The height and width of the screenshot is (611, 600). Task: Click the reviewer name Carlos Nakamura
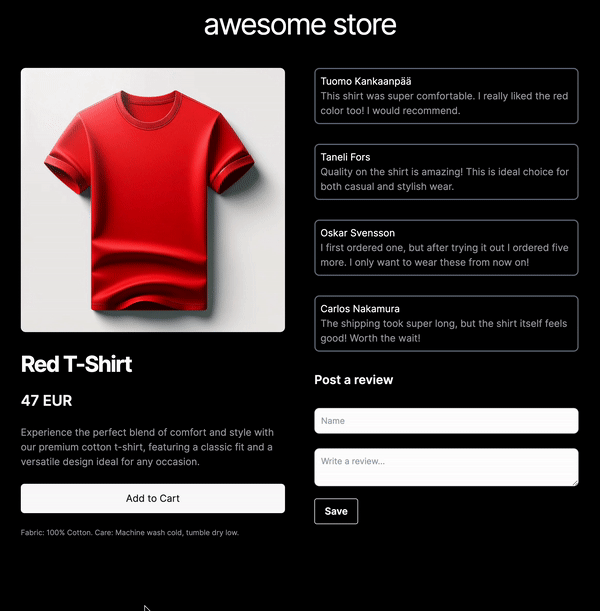(360, 309)
